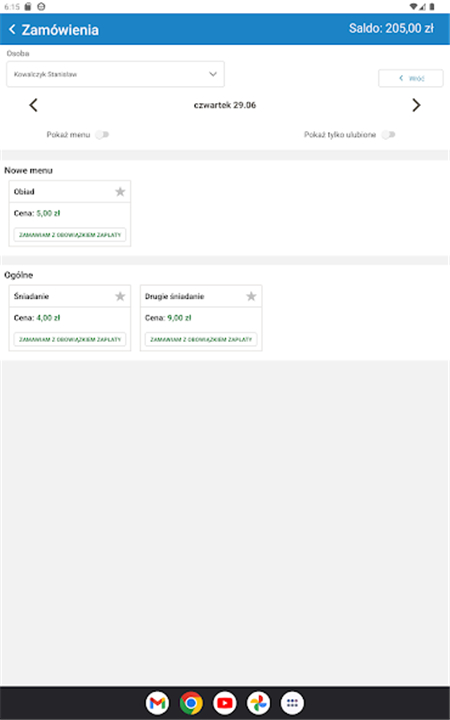This screenshot has height=720, width=450.
Task: Expand person selector chevron
Action: click(x=213, y=74)
